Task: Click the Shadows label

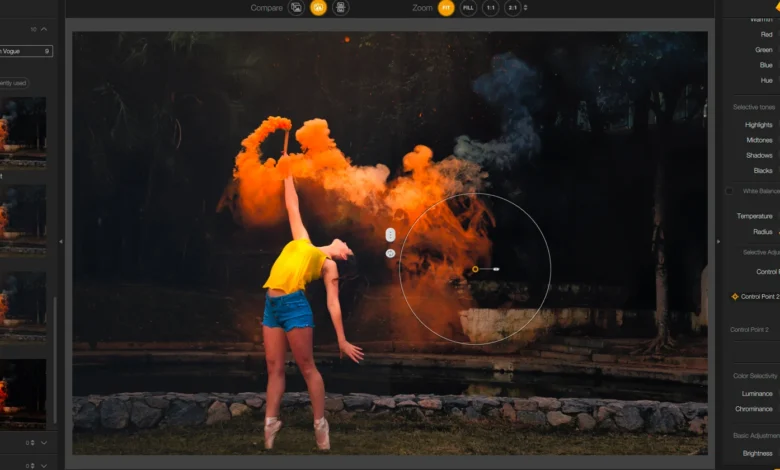Action: (759, 156)
